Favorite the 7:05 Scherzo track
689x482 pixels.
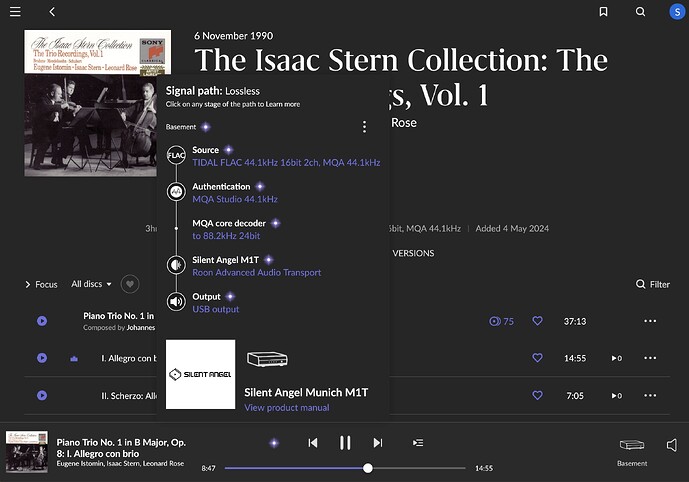pyautogui.click(x=537, y=395)
